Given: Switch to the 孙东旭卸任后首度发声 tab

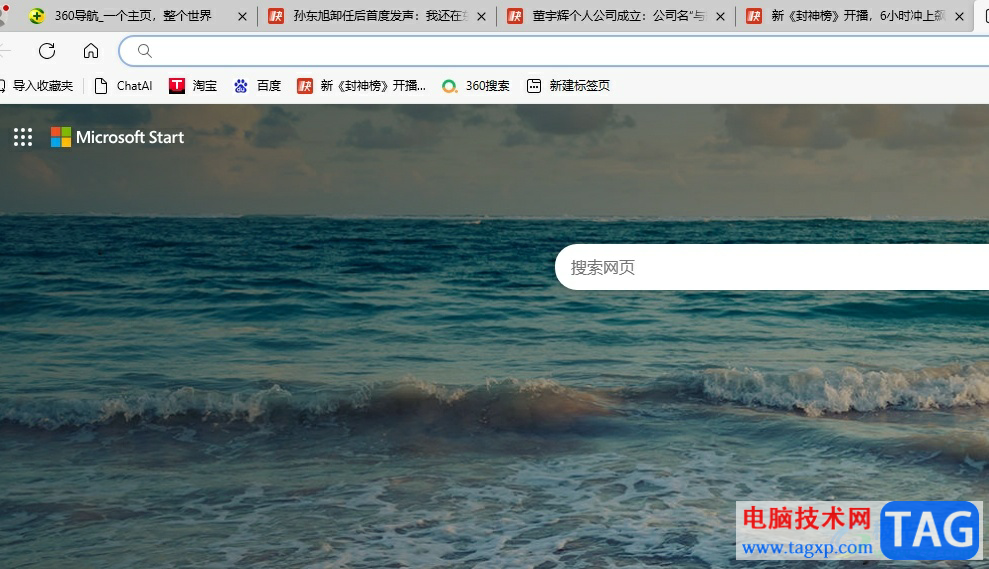Looking at the screenshot, I should point(377,16).
